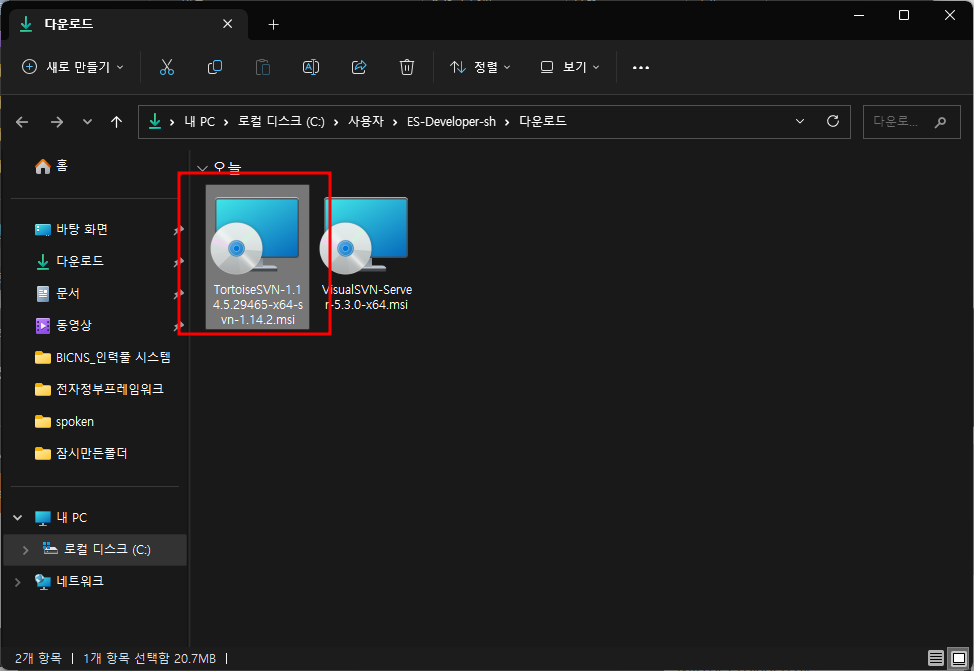
Task: Click the Share icon in toolbar
Action: 359,67
